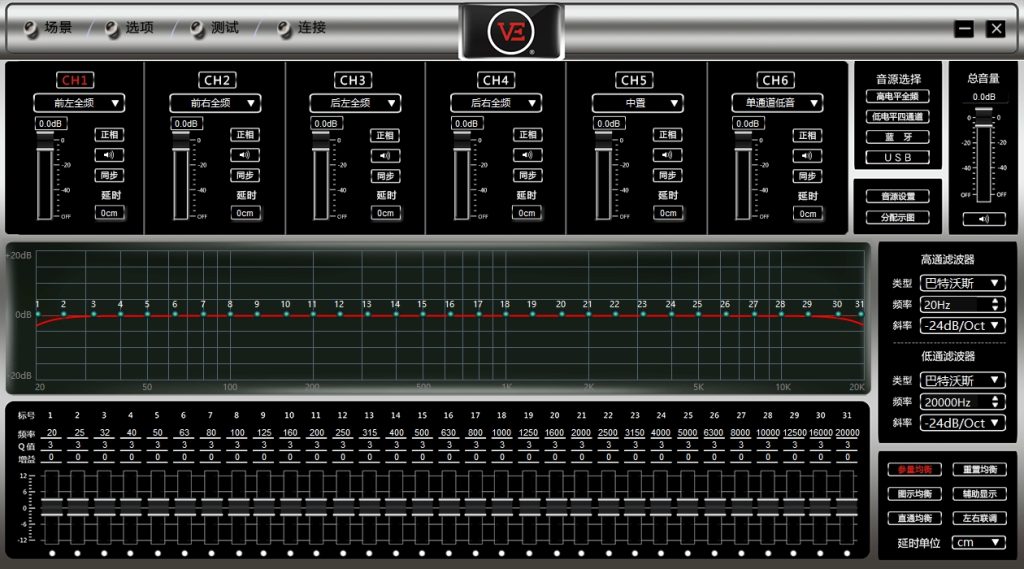The image size is (1024, 569).
Task: Select 低电平四通道 audio source
Action: [x=898, y=117]
